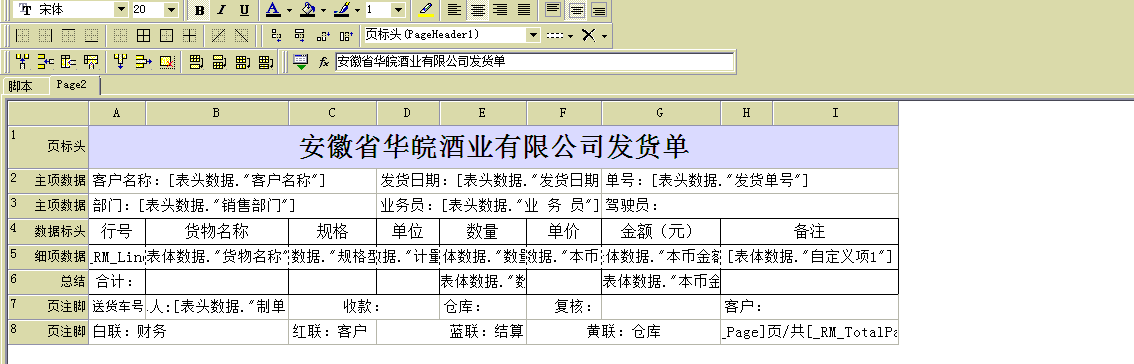Apply inside cross border icon
The height and width of the screenshot is (364, 1134).
click(189, 35)
